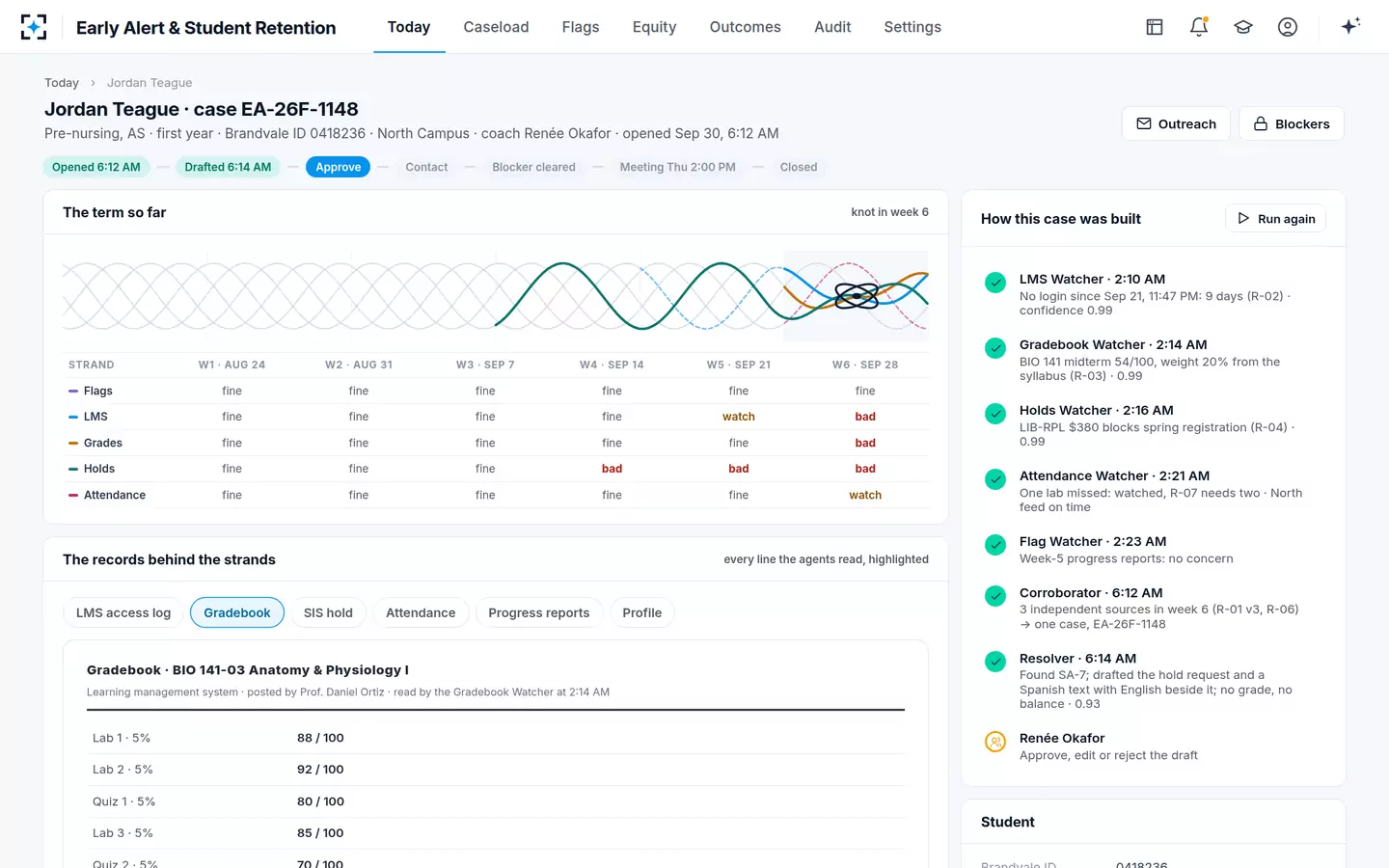Viewport: 1389px width, 868px height.
Task: Click the week 6 knot in strand chart
Action: point(857,295)
